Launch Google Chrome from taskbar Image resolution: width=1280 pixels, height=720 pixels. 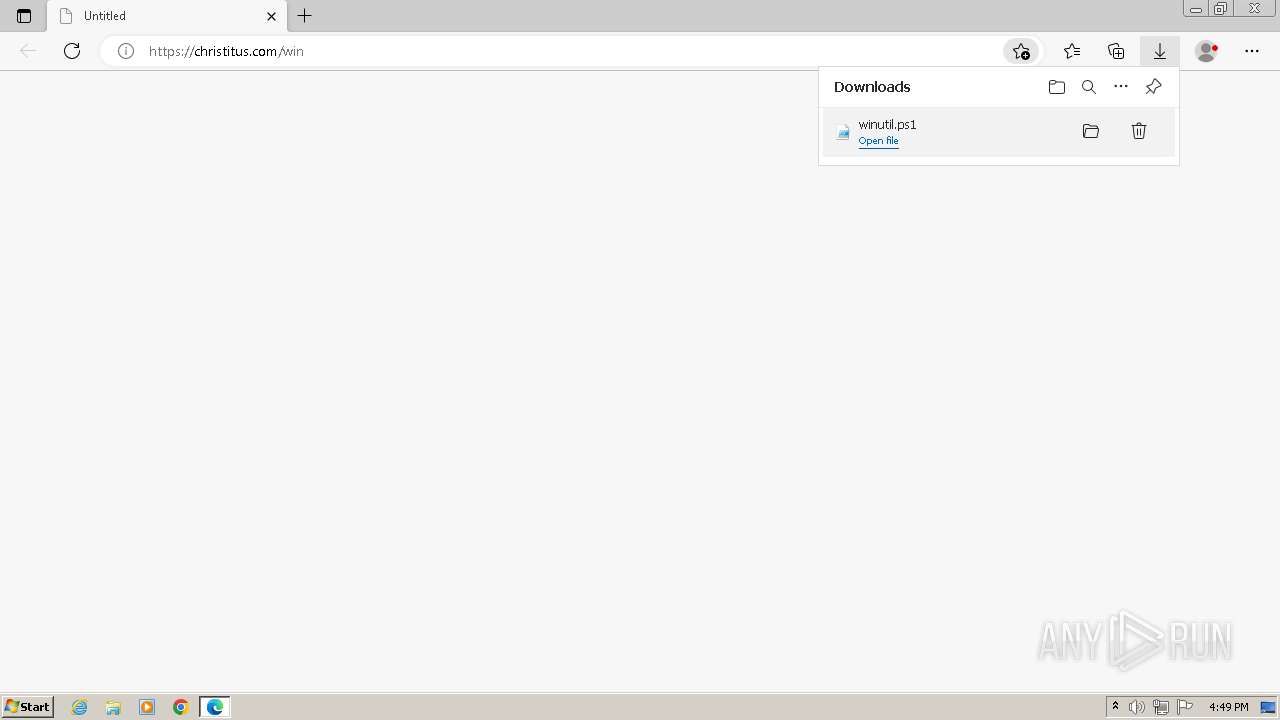pyautogui.click(x=181, y=707)
